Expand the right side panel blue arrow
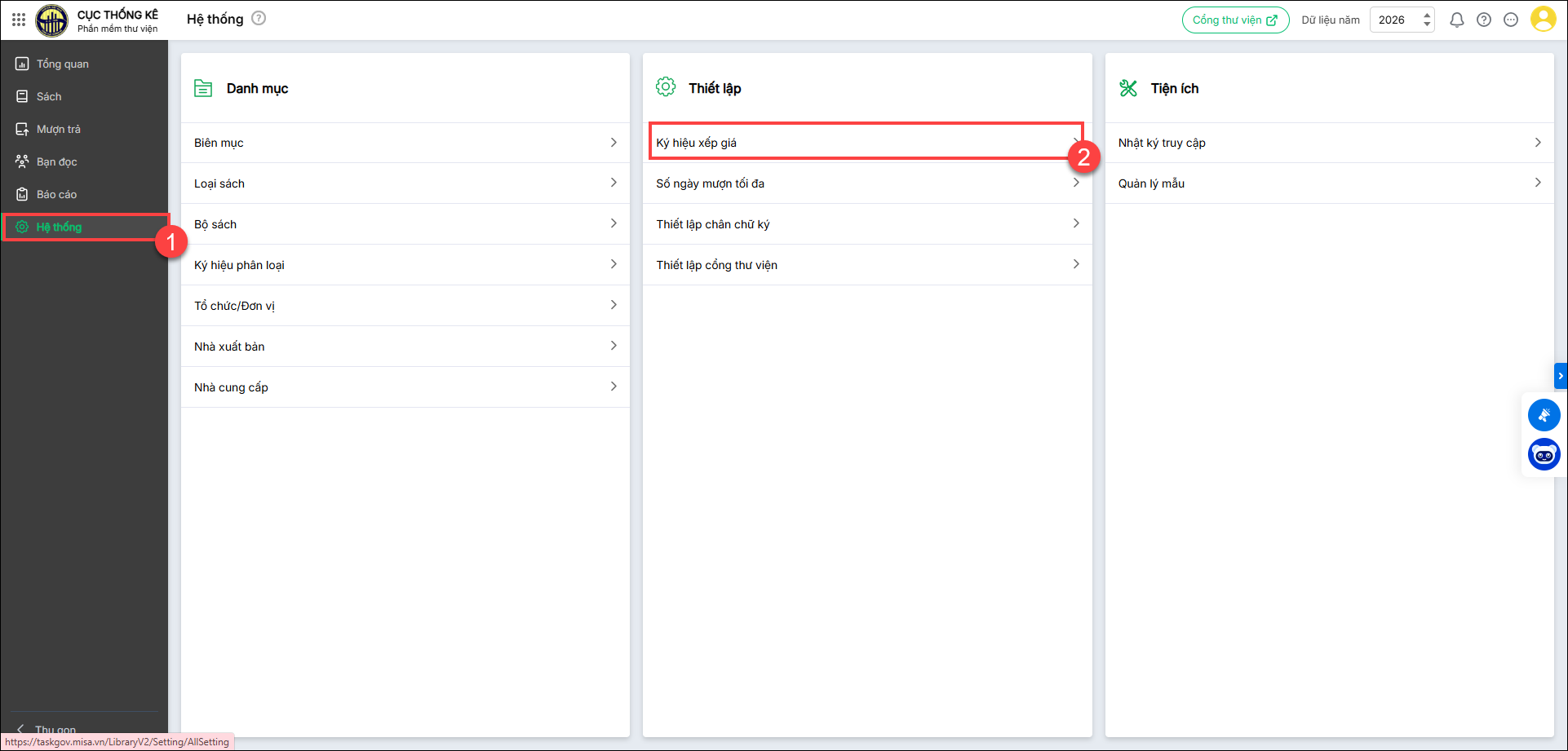Image resolution: width=1568 pixels, height=751 pixels. (x=1561, y=376)
